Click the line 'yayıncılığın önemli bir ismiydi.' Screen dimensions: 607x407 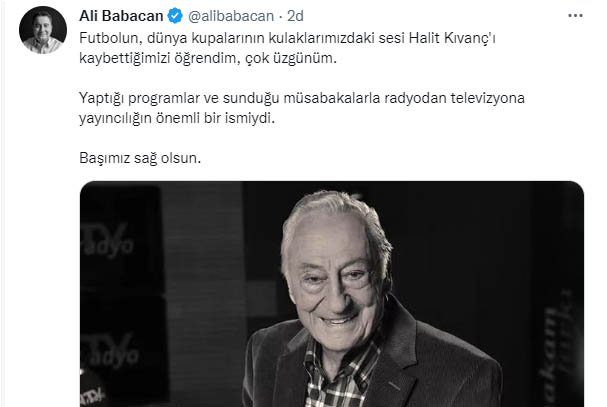(177, 118)
